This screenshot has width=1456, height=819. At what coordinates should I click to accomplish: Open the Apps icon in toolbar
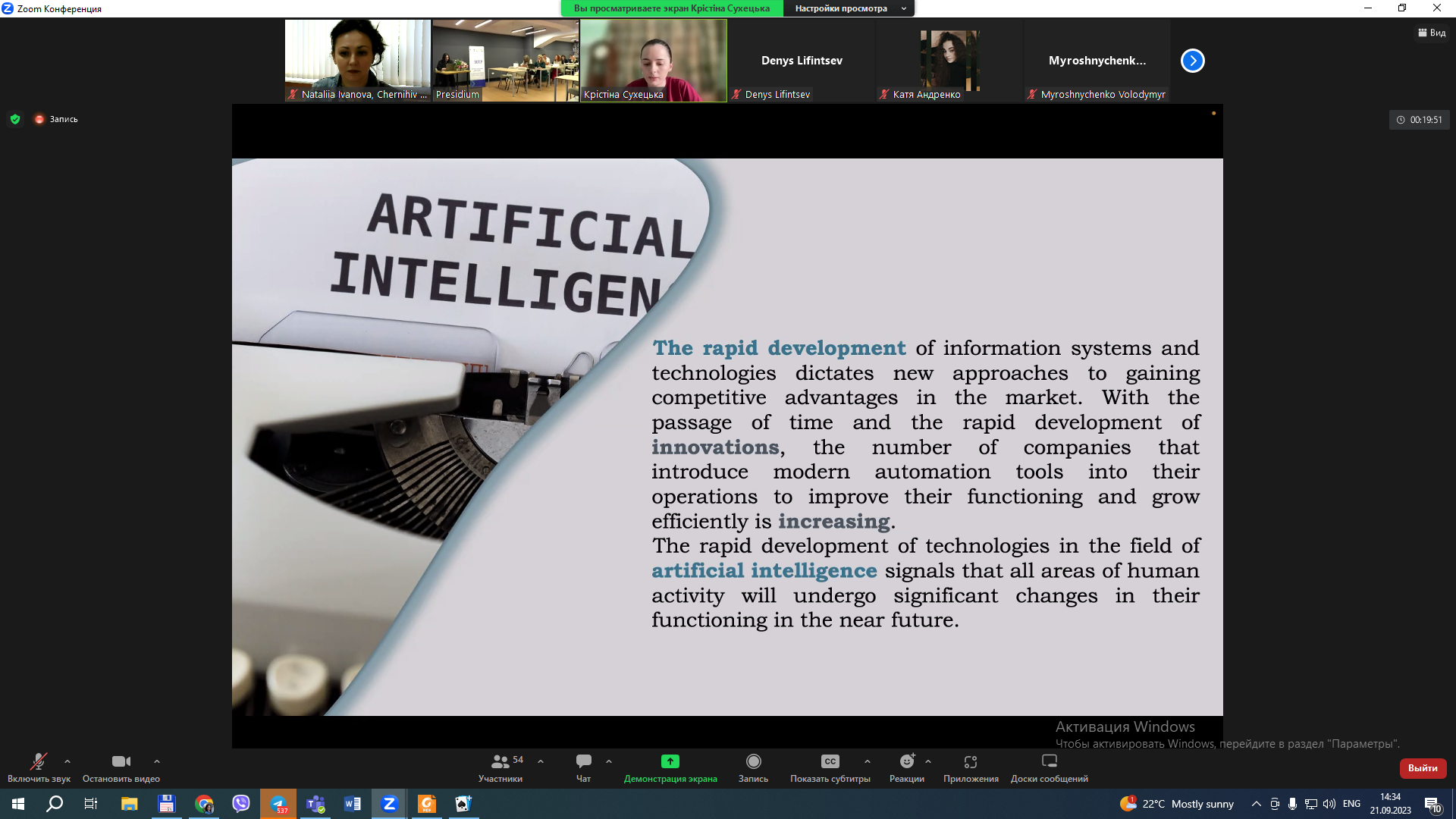[x=971, y=761]
